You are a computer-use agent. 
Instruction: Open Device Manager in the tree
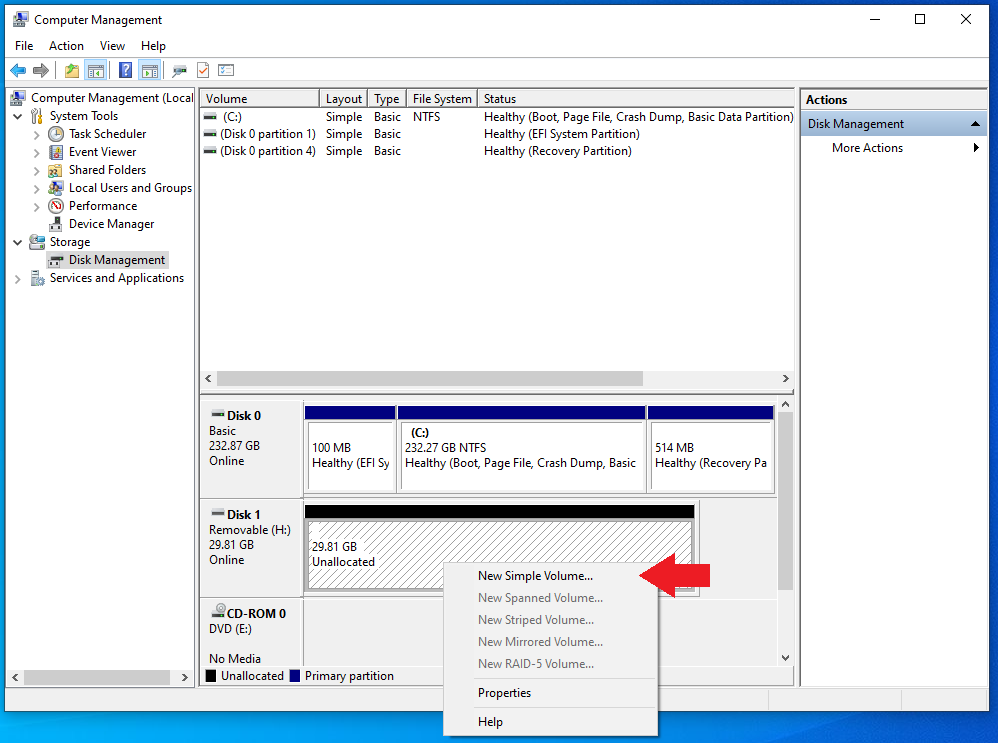point(111,224)
